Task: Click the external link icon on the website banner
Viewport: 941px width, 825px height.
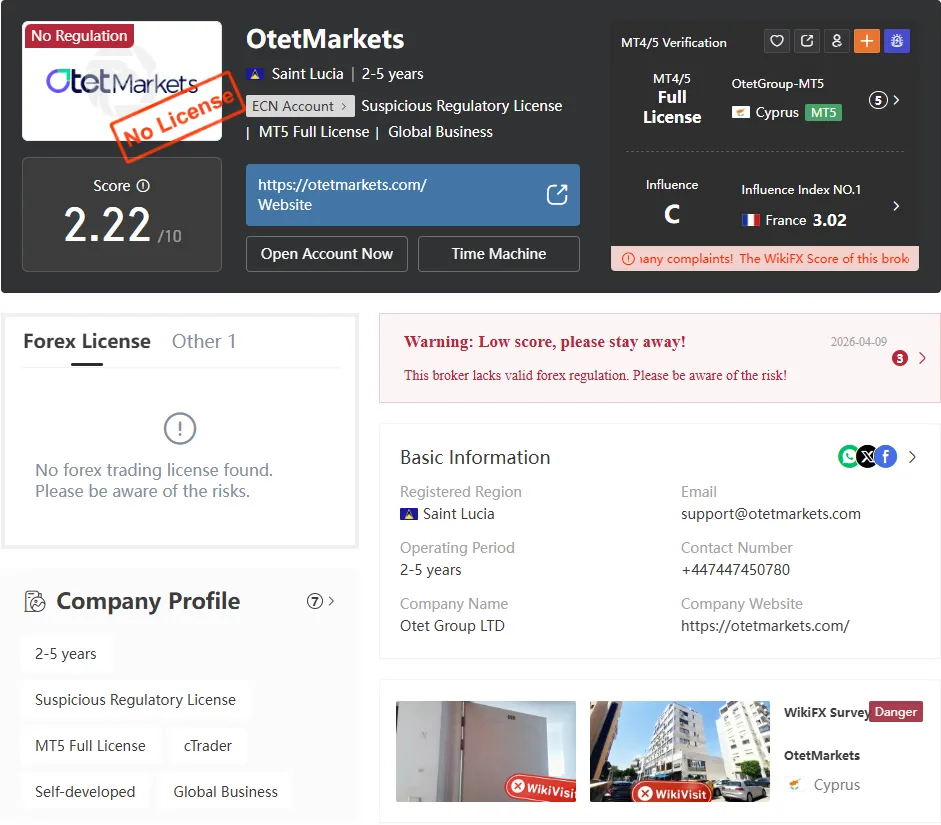Action: coord(557,194)
